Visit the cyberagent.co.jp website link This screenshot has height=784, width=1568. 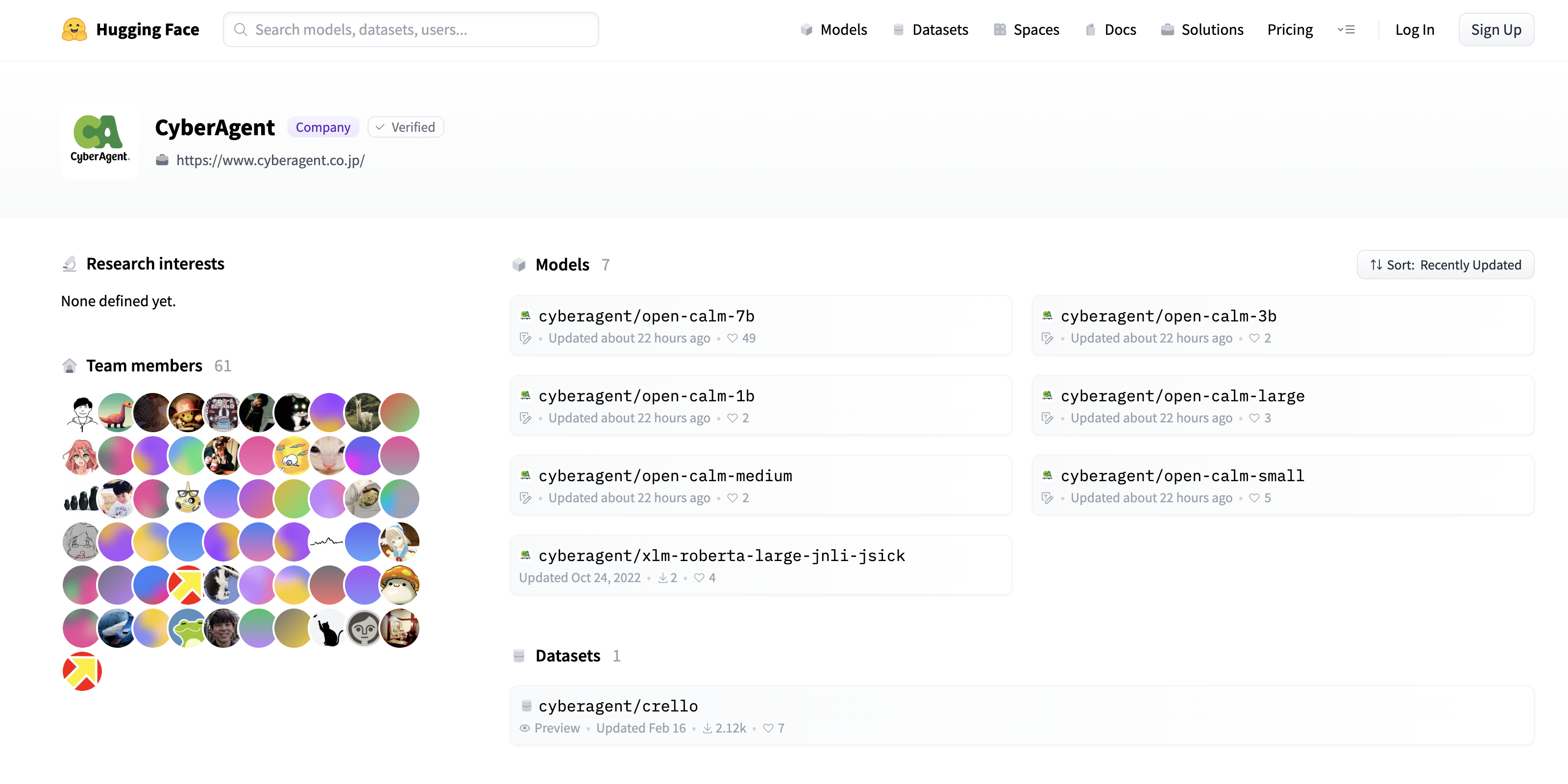(x=270, y=160)
